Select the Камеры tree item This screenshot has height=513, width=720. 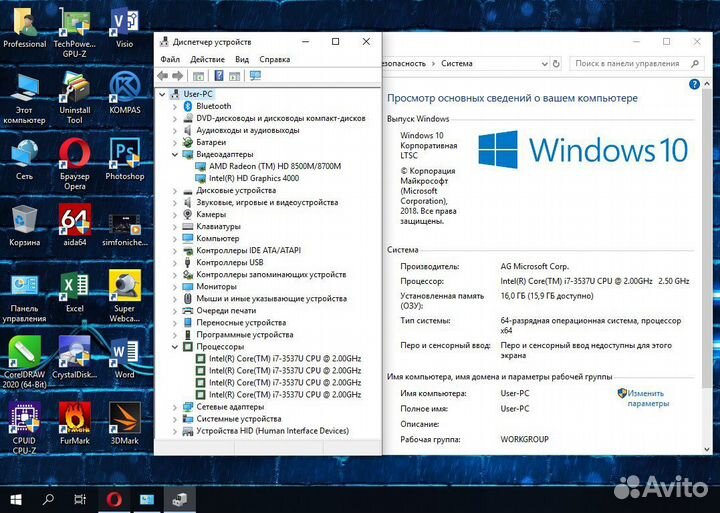[x=211, y=214]
